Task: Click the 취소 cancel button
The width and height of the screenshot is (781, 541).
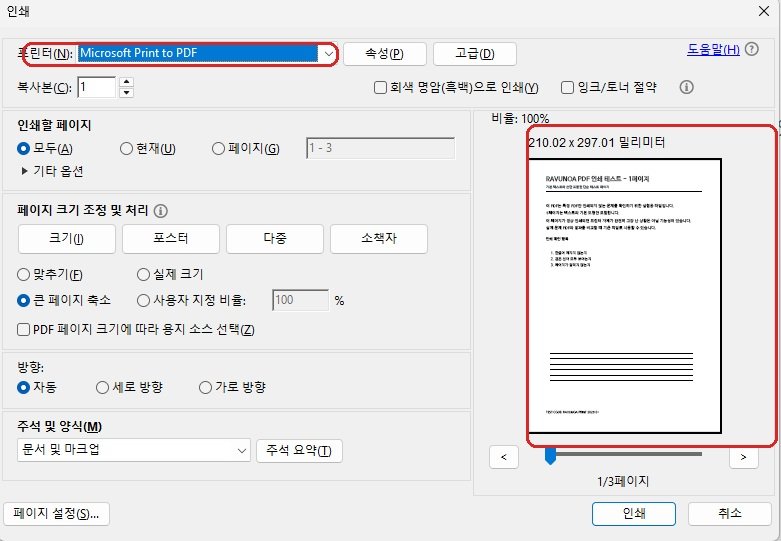Action: (x=730, y=514)
